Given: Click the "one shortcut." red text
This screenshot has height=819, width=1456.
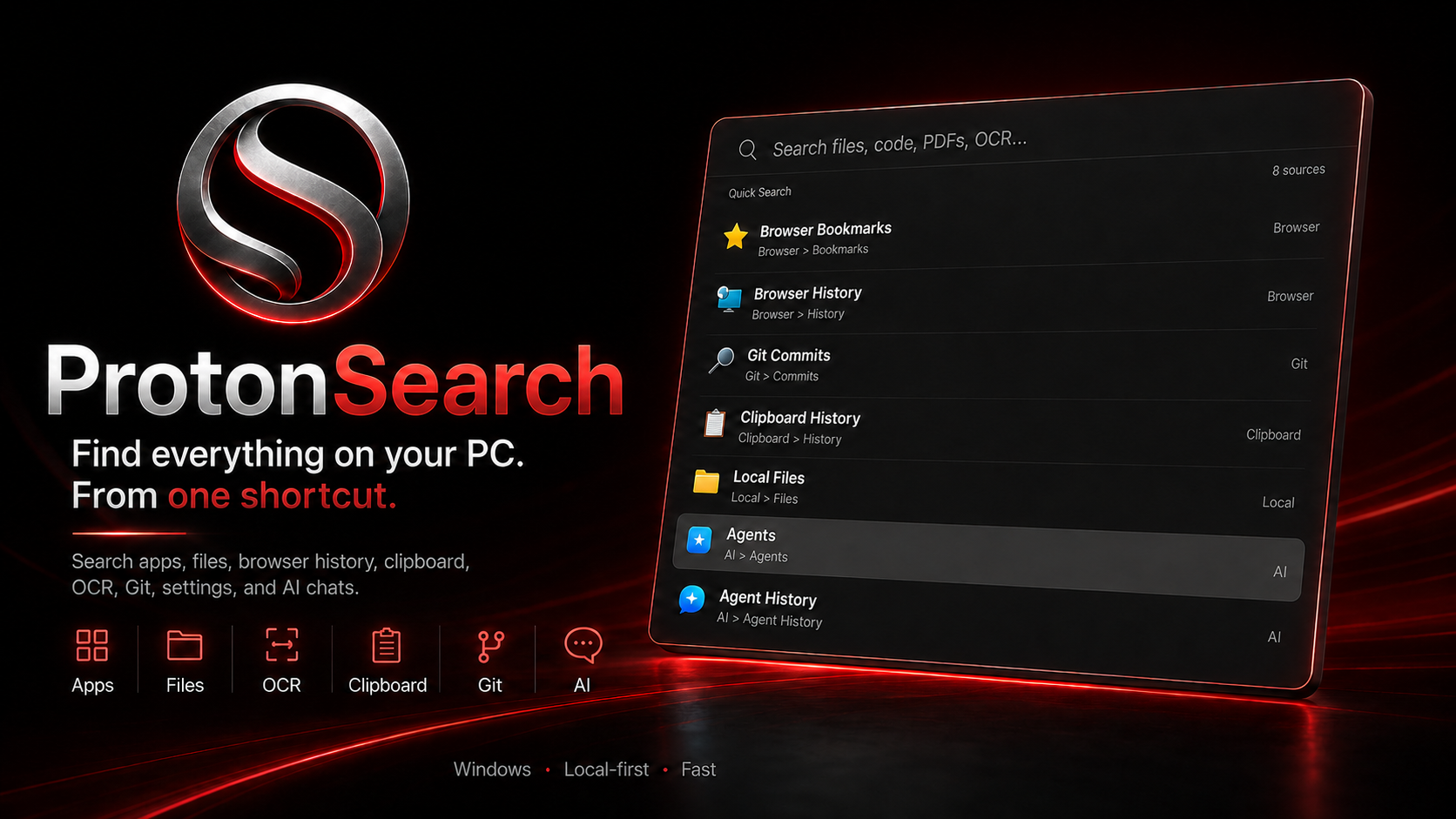Looking at the screenshot, I should 282,495.
